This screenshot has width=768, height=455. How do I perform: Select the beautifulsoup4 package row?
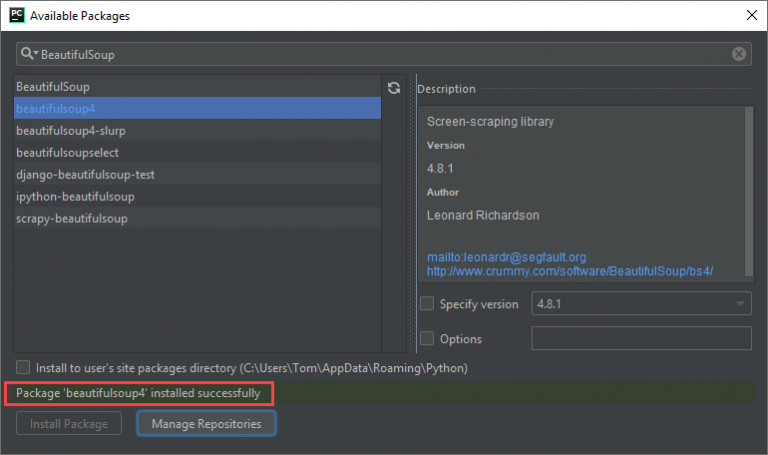[x=197, y=108]
